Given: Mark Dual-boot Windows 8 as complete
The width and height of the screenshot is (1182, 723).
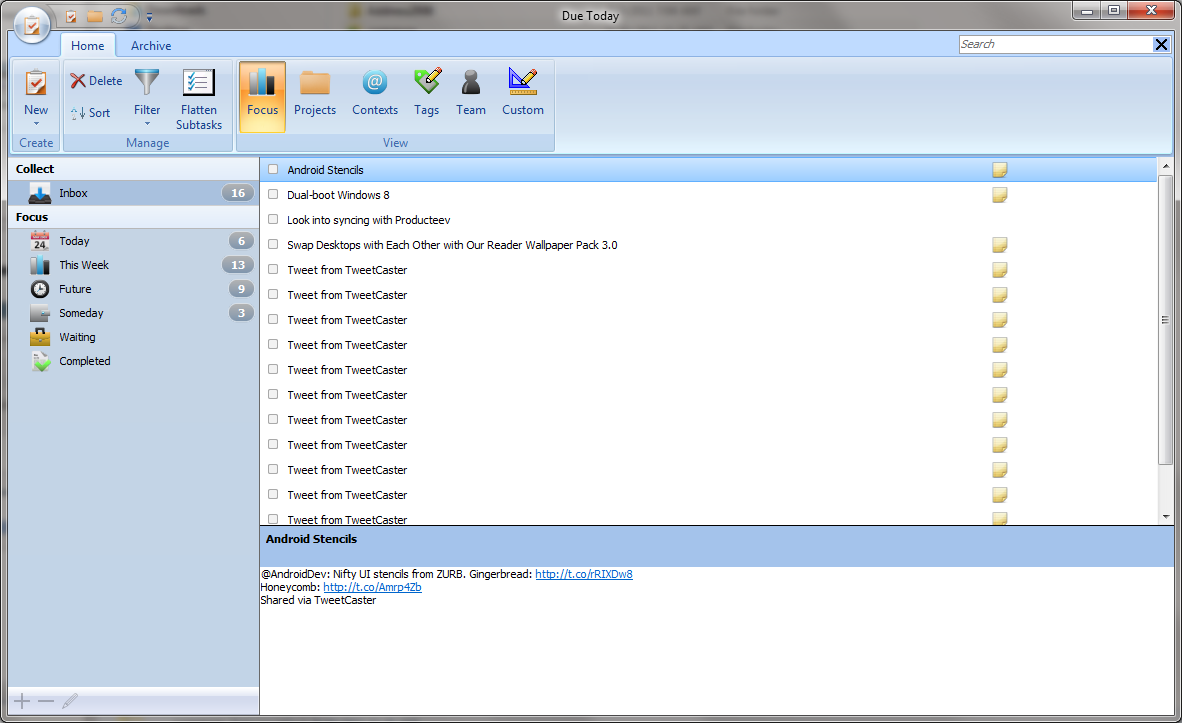Looking at the screenshot, I should pos(273,195).
